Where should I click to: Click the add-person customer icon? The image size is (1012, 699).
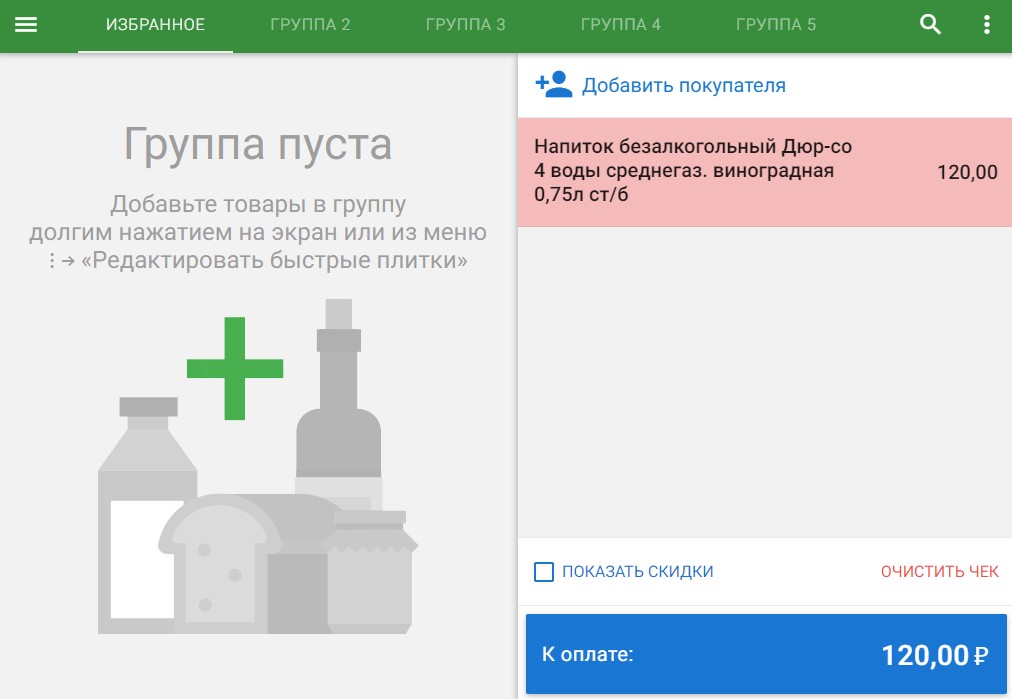point(553,85)
